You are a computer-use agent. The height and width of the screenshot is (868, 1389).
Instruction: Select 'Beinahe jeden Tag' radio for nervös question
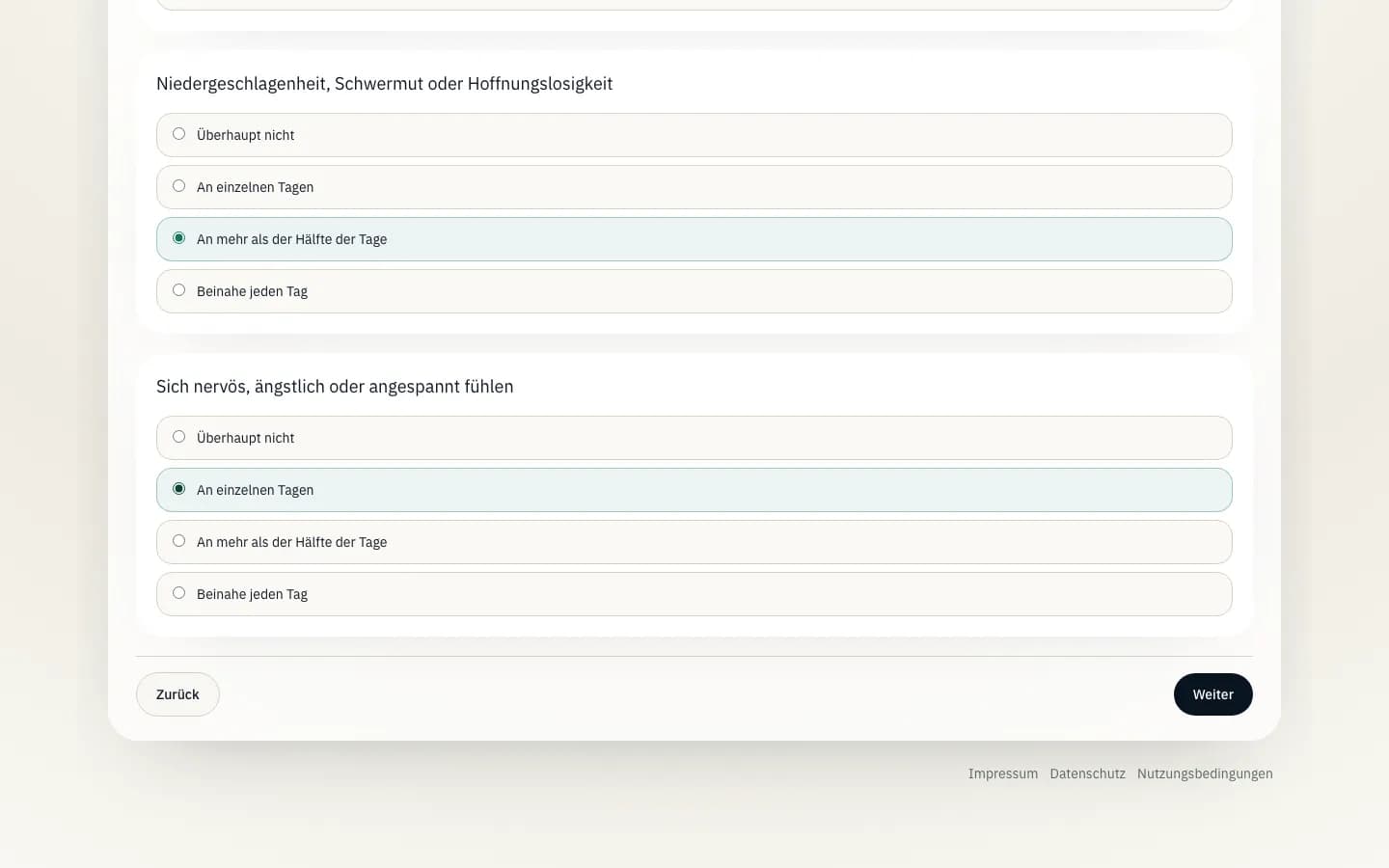pos(178,593)
